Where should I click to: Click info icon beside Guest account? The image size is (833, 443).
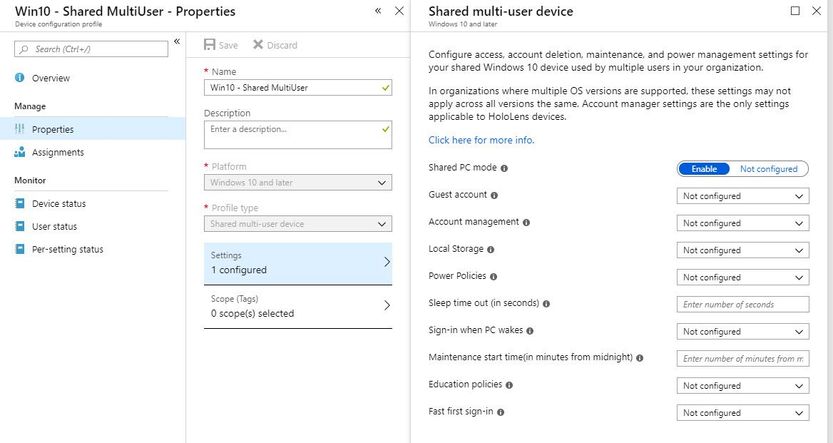(x=495, y=196)
